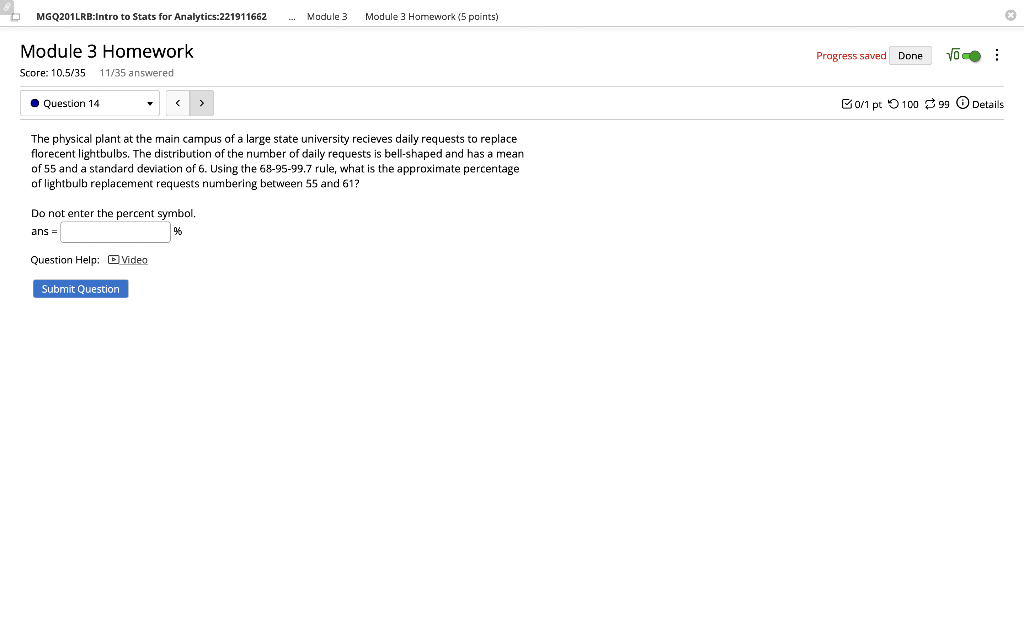Image resolution: width=1024 pixels, height=640 pixels.
Task: Click the Done button
Action: [x=910, y=56]
